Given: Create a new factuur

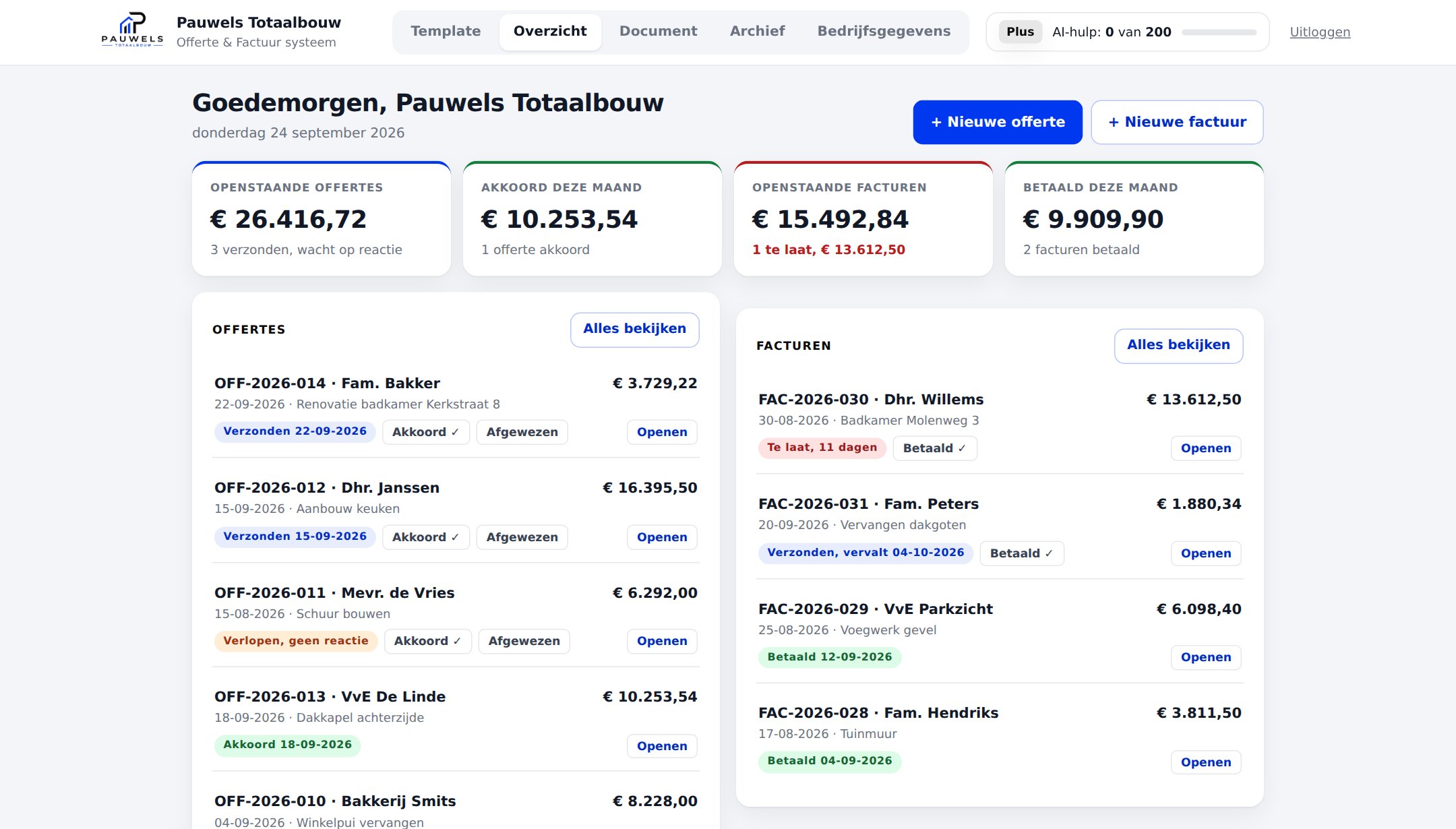Looking at the screenshot, I should pos(1177,122).
